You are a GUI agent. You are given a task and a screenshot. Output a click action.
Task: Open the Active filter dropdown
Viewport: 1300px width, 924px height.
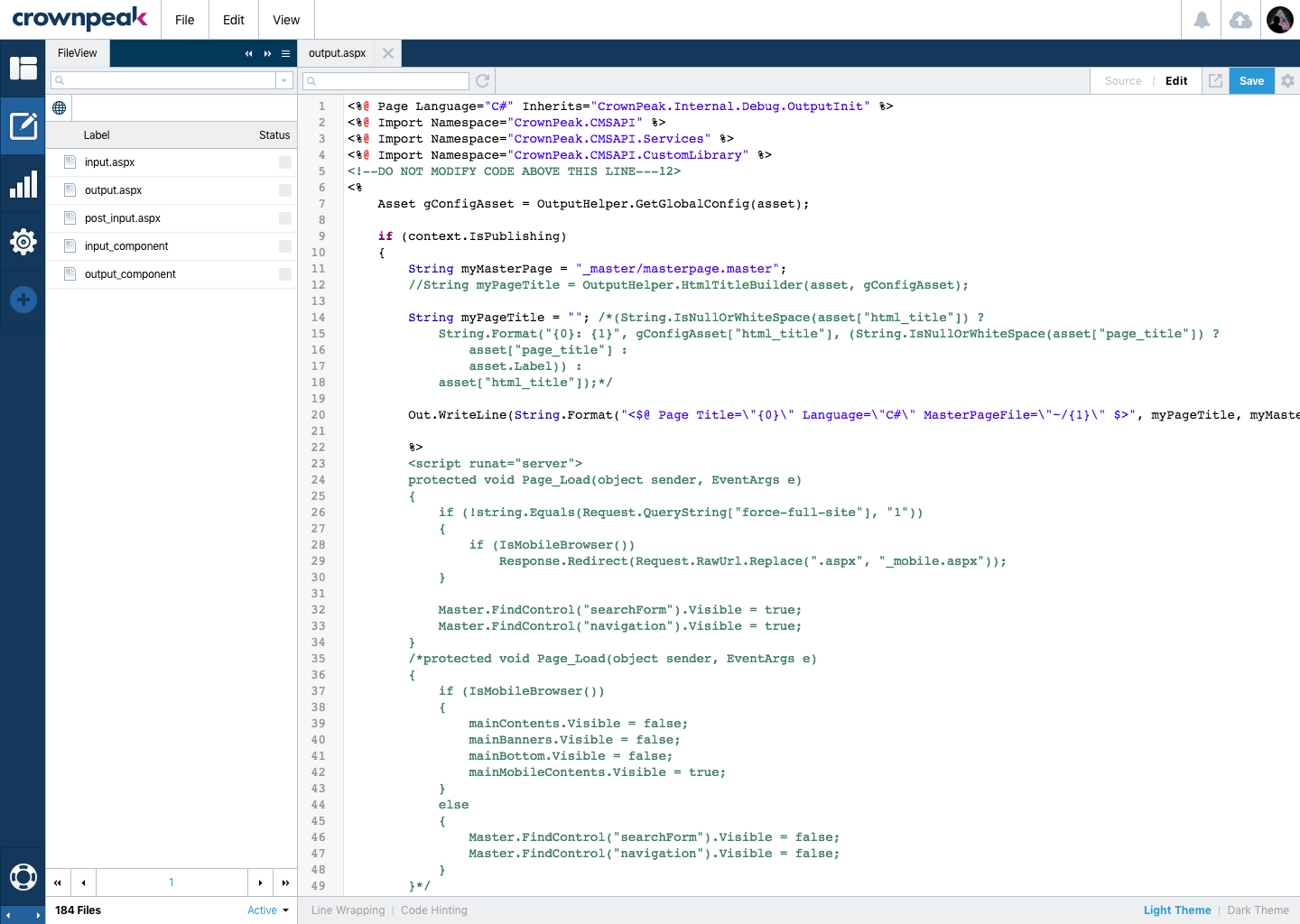coord(268,910)
